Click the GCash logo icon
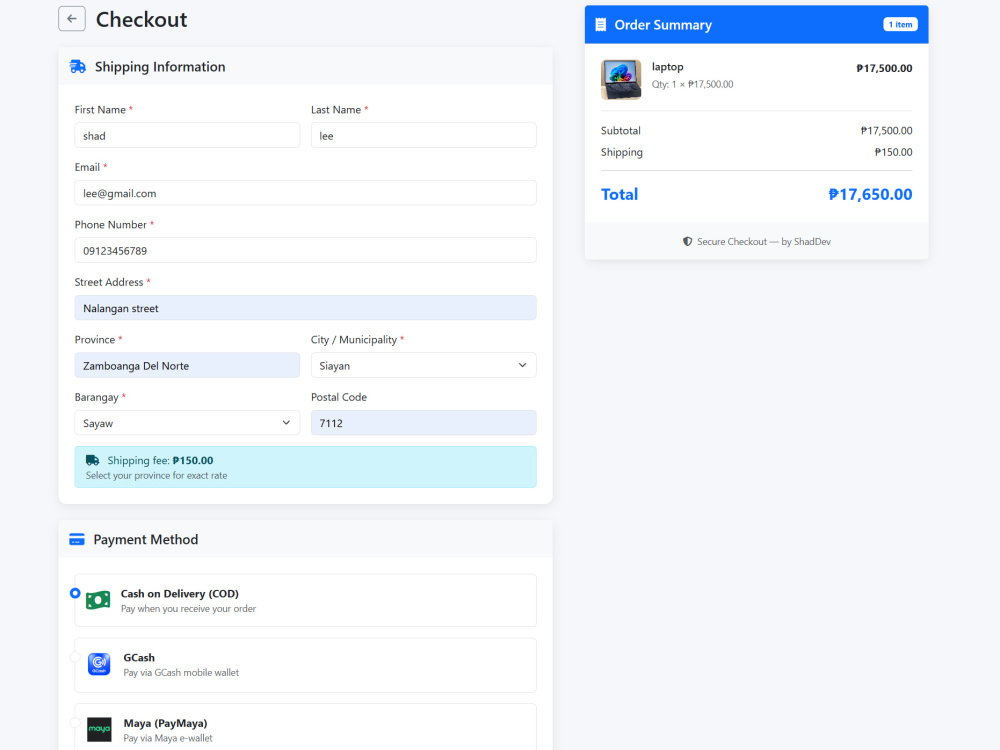Viewport: 1000px width, 750px height. tap(99, 664)
